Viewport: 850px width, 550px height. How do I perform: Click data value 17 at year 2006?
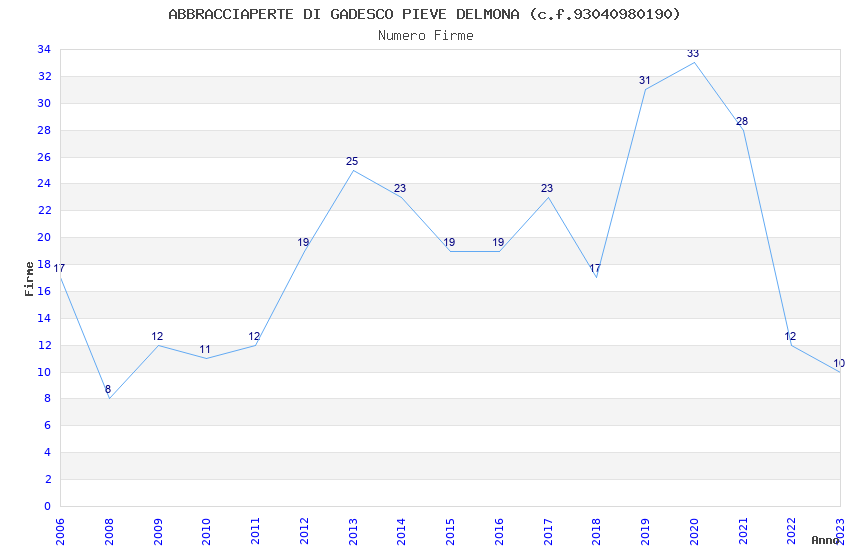click(x=60, y=268)
